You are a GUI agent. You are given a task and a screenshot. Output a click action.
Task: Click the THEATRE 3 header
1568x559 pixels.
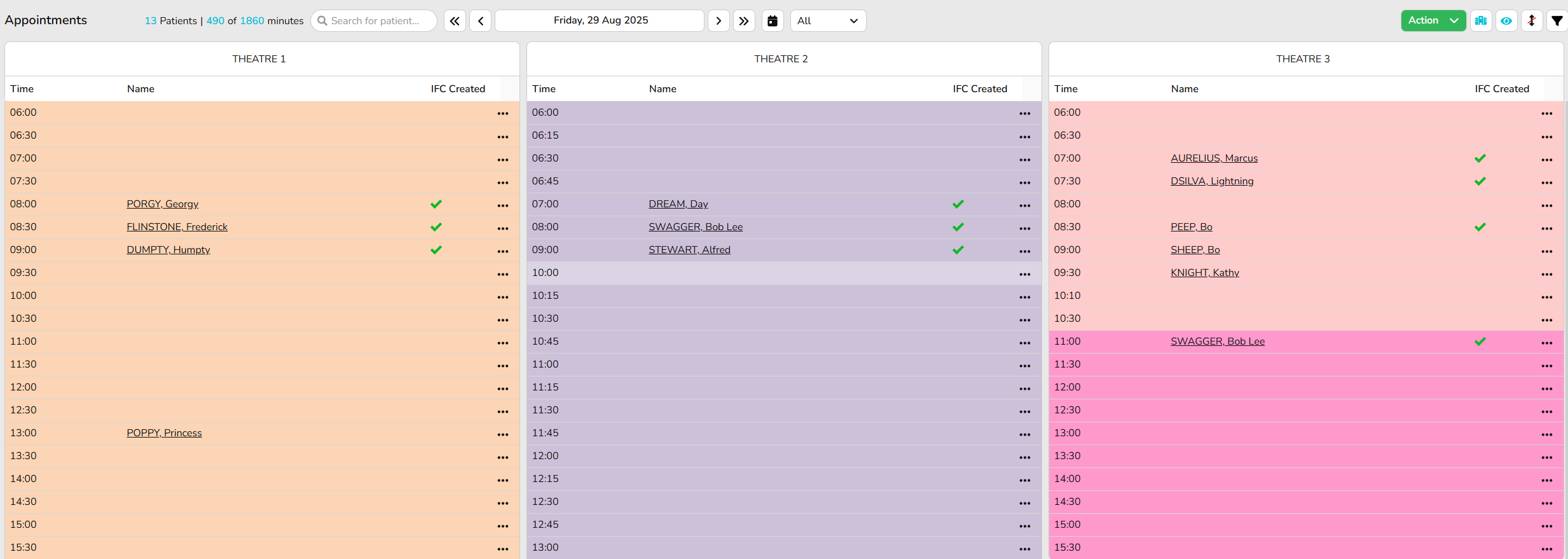1303,59
